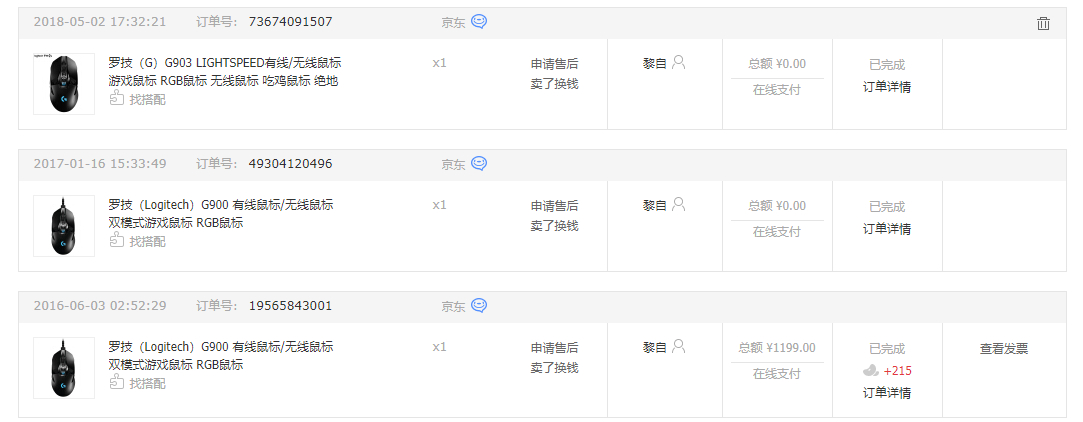The width and height of the screenshot is (1083, 422).
Task: Open G900 thumbnail in 2017-01-16 order
Action: [63, 225]
